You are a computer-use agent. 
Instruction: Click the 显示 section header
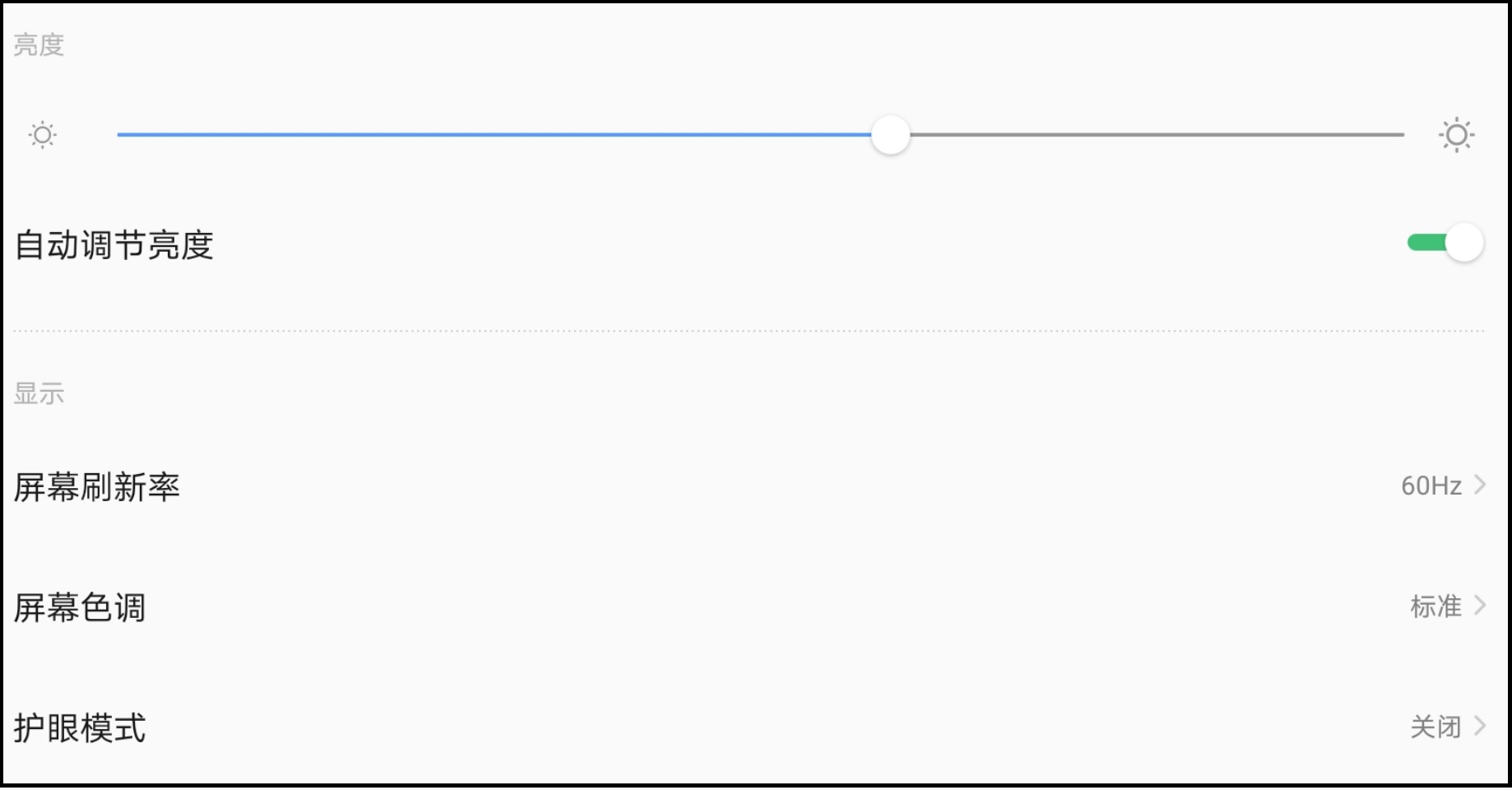[39, 393]
